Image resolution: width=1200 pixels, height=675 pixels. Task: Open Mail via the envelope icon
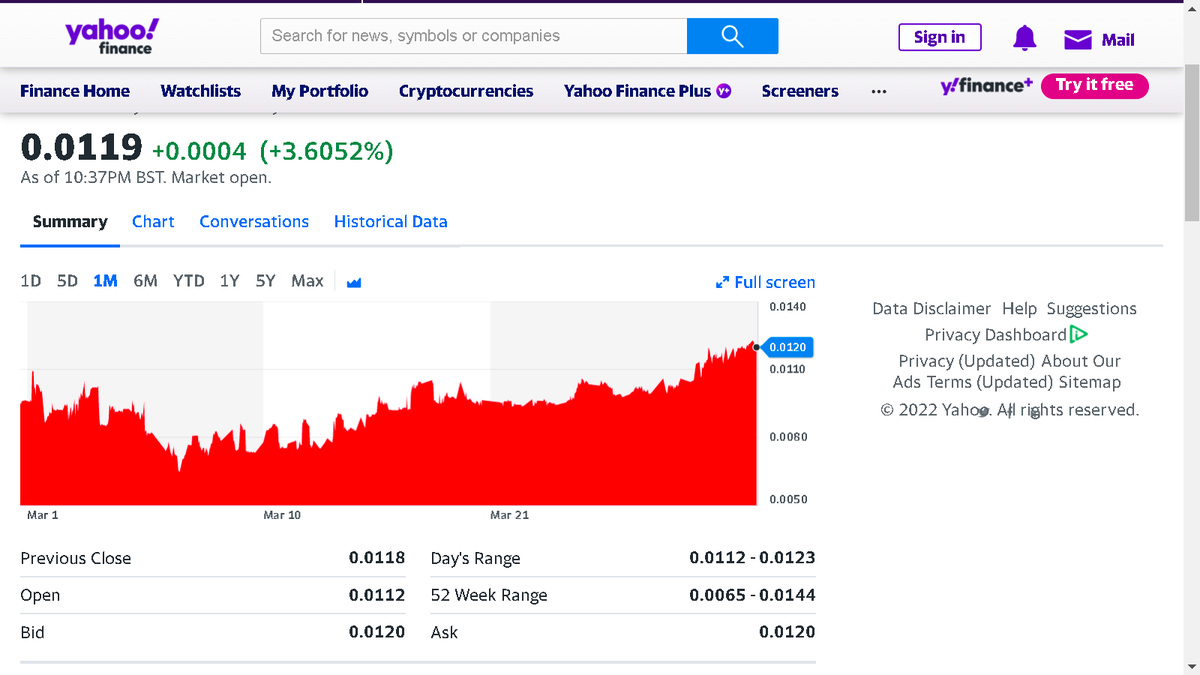pyautogui.click(x=1077, y=39)
